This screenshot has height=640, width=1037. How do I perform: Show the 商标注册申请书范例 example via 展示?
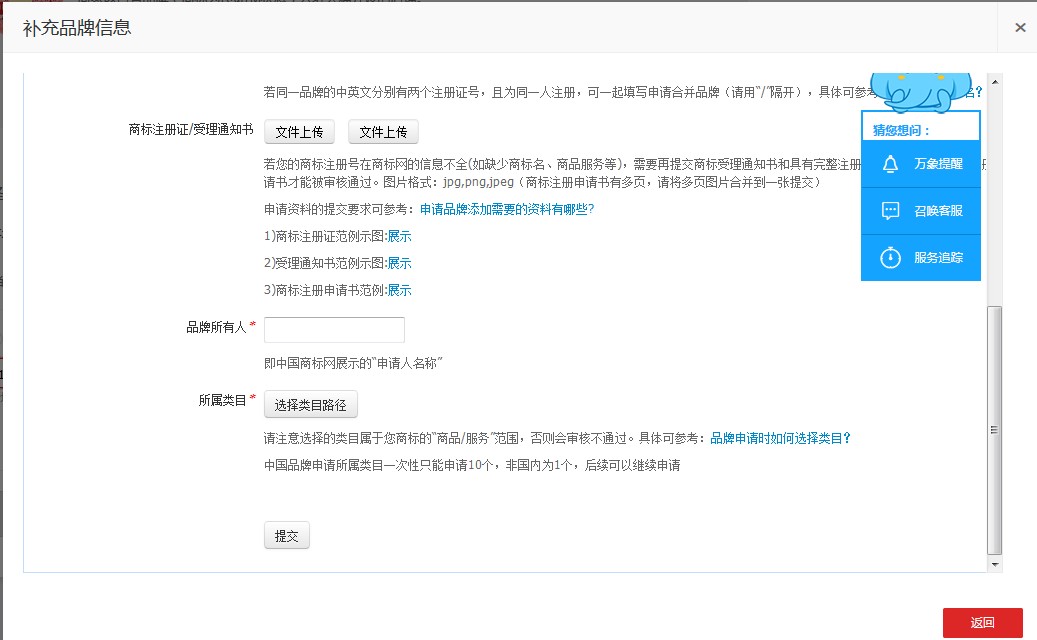(399, 291)
